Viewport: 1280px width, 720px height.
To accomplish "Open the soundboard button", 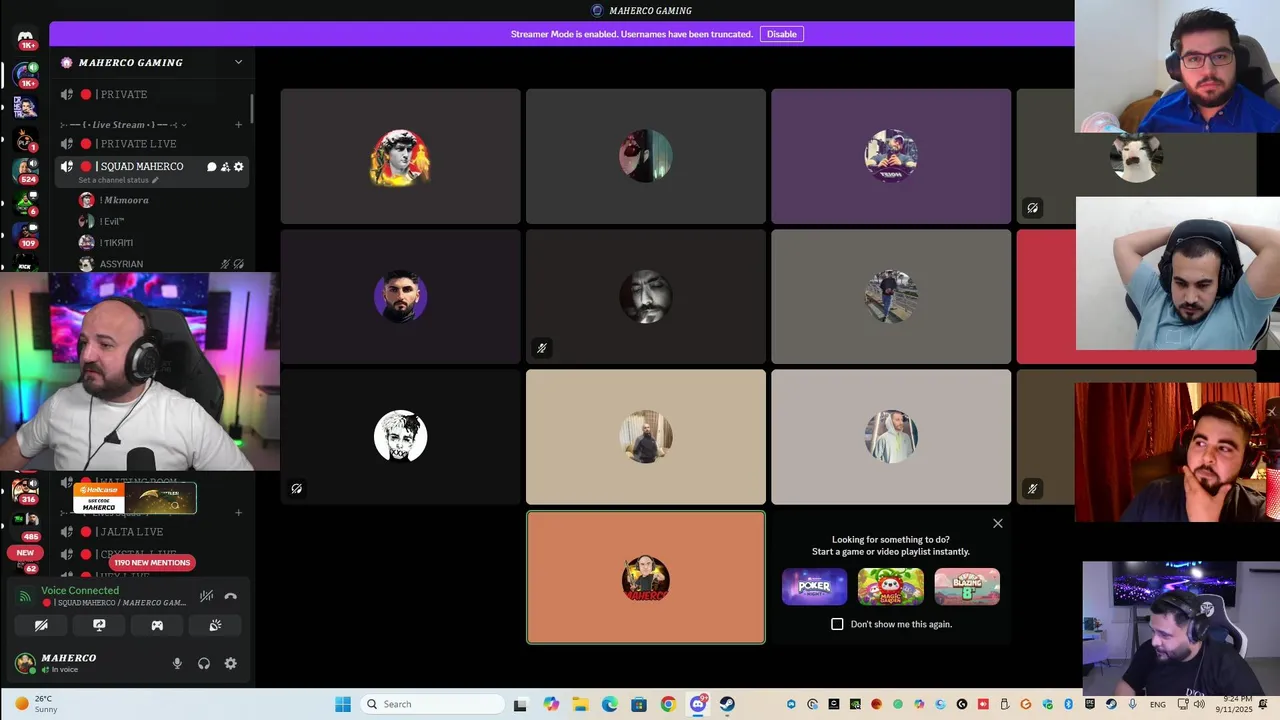I will 215,625.
